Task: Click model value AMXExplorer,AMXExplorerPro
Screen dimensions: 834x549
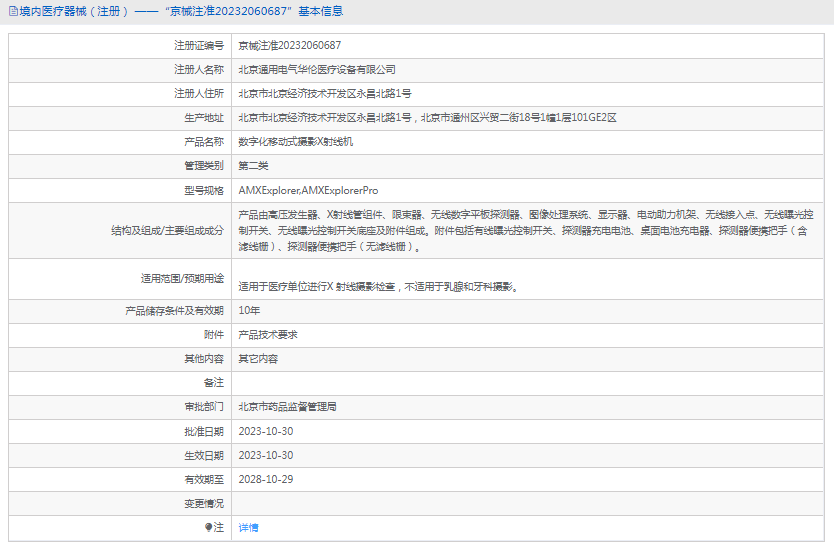Action: (x=308, y=190)
